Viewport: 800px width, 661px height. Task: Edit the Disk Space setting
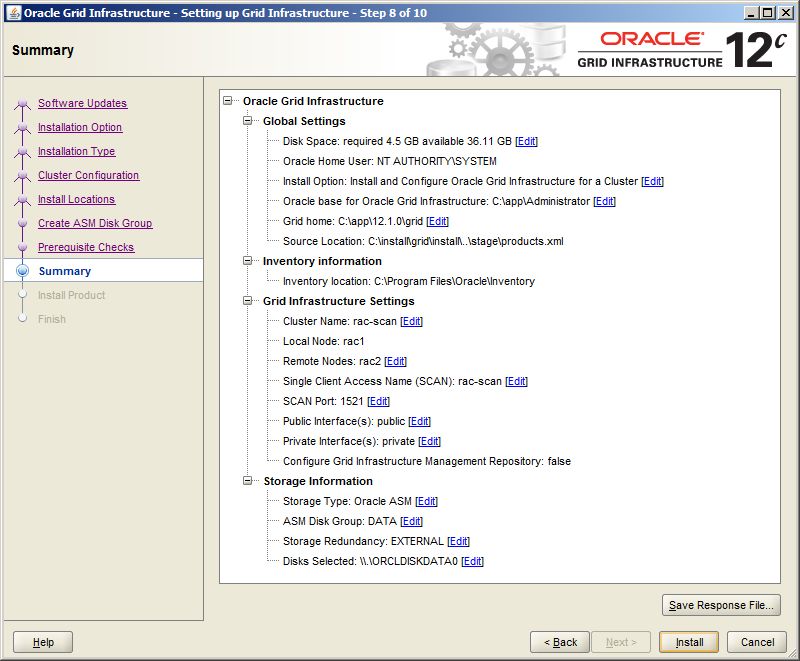pyautogui.click(x=527, y=141)
